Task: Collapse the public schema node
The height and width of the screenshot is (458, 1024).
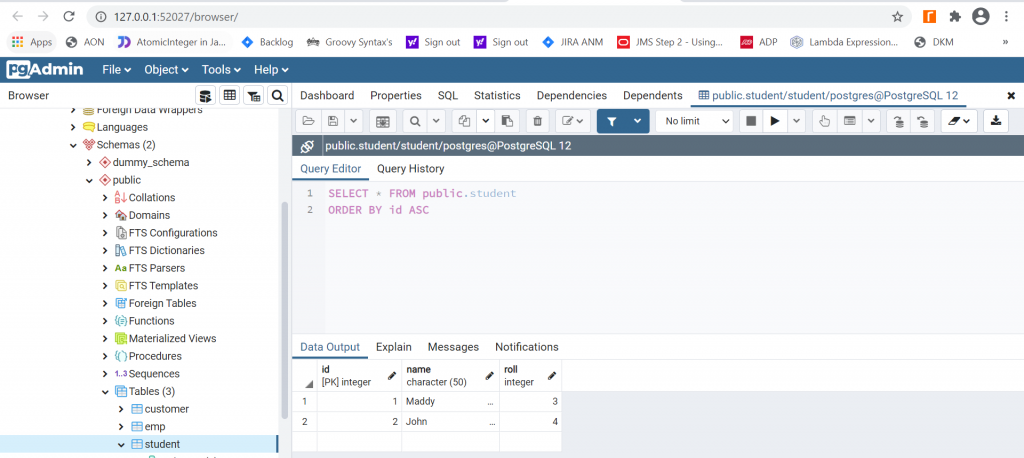Action: (x=89, y=180)
